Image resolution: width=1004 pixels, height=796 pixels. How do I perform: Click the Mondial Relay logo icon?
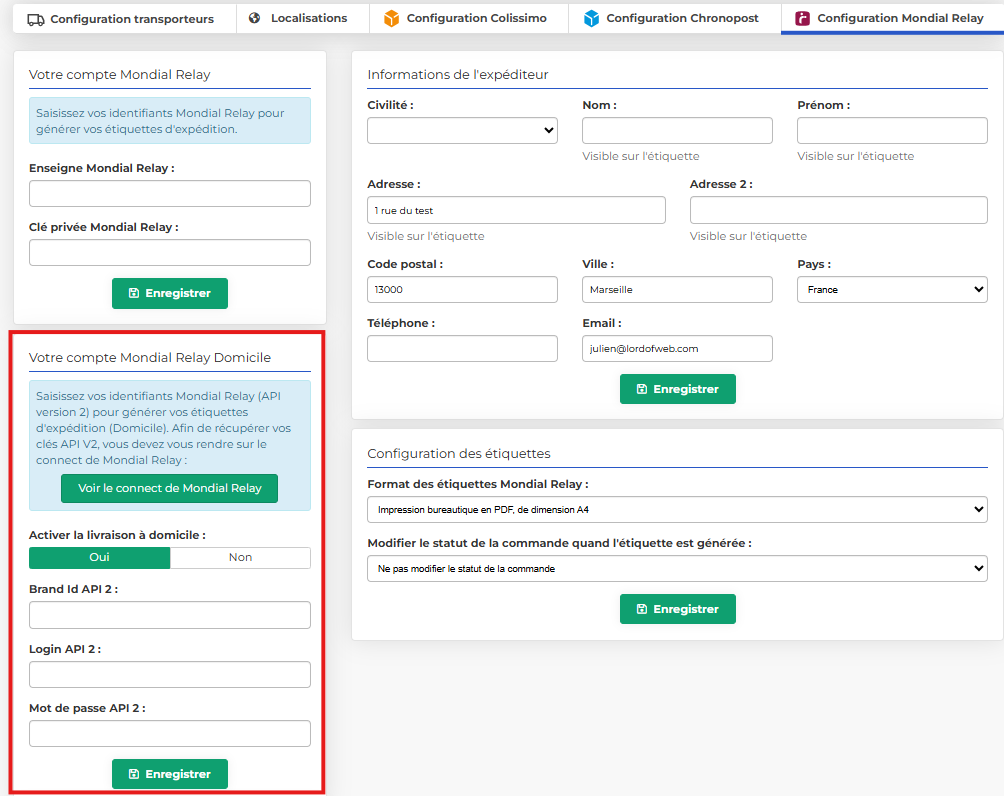tap(802, 18)
